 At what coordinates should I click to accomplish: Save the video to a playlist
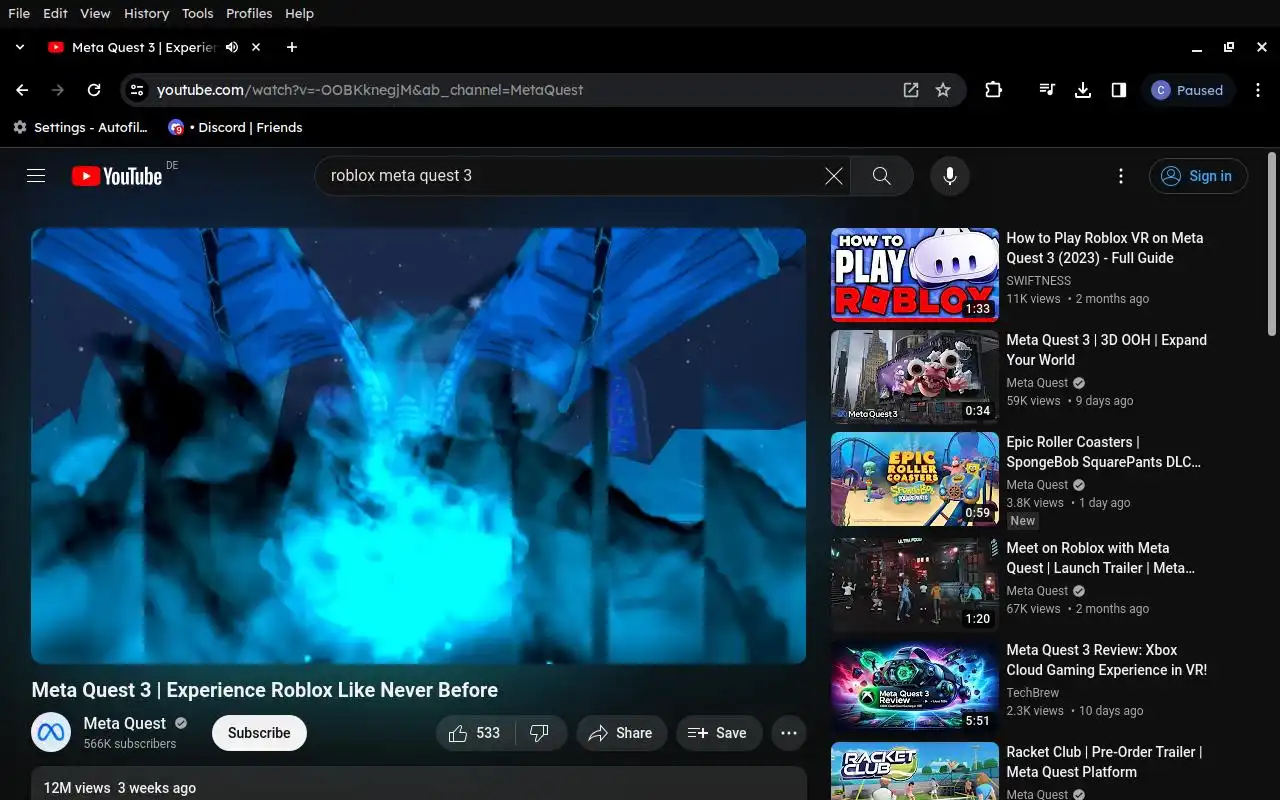718,733
